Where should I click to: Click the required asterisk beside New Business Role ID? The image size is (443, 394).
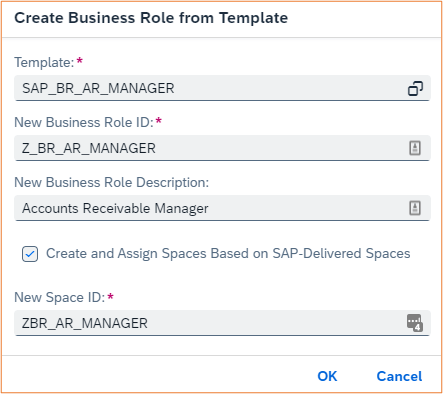tap(159, 121)
